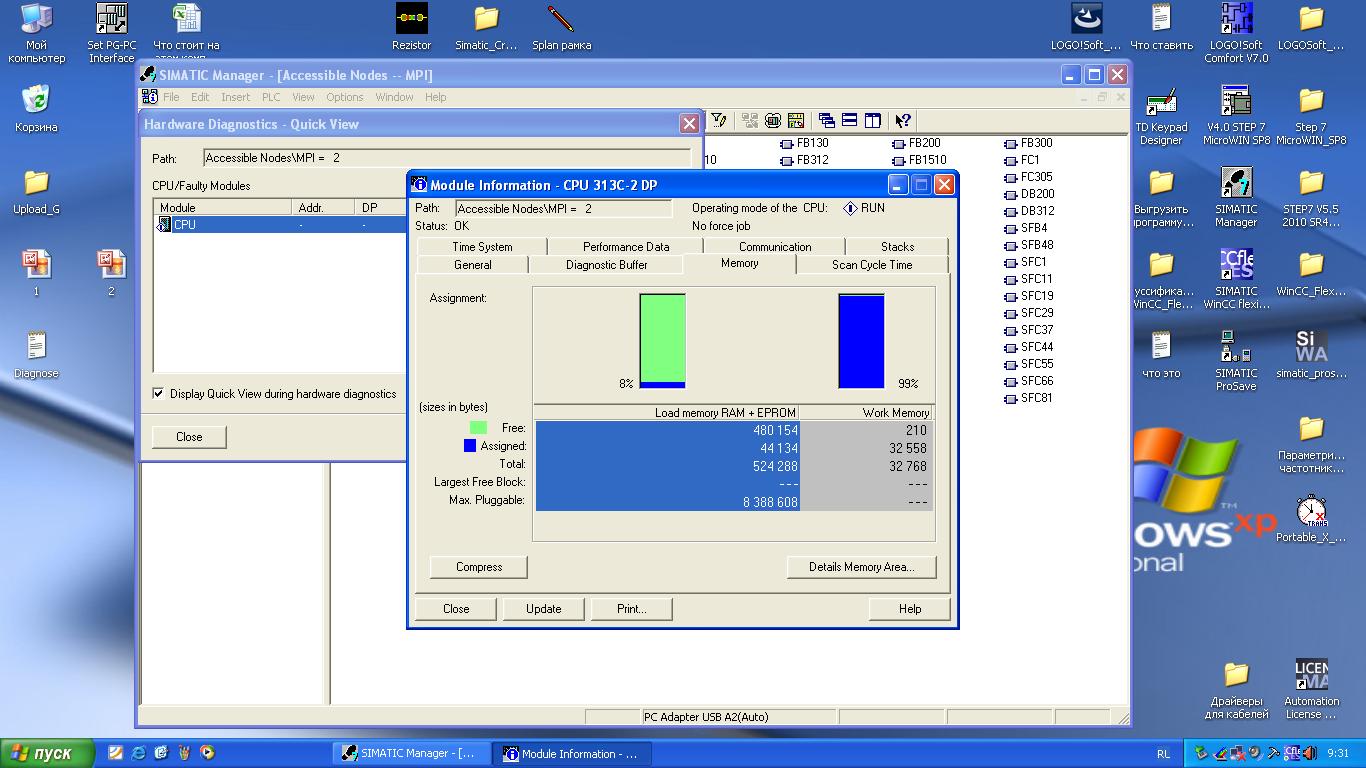1366x768 pixels.
Task: Click the Print button
Action: point(632,609)
